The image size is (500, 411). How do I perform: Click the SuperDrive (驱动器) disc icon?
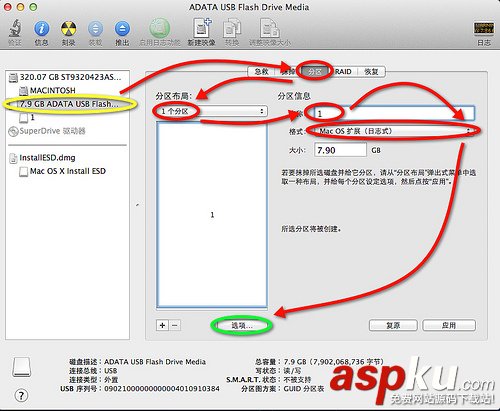pos(13,132)
